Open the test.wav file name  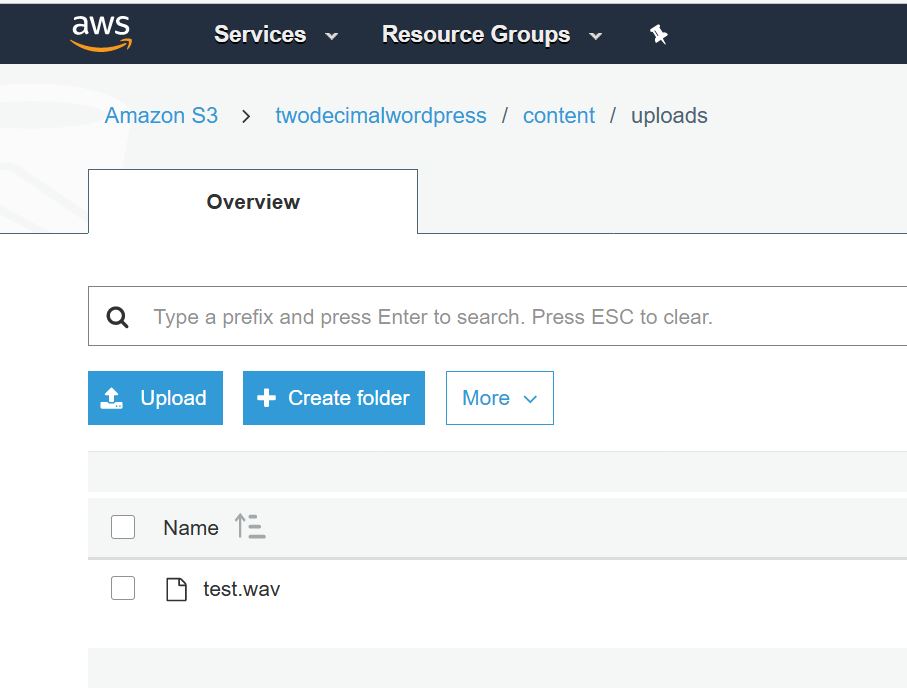242,589
